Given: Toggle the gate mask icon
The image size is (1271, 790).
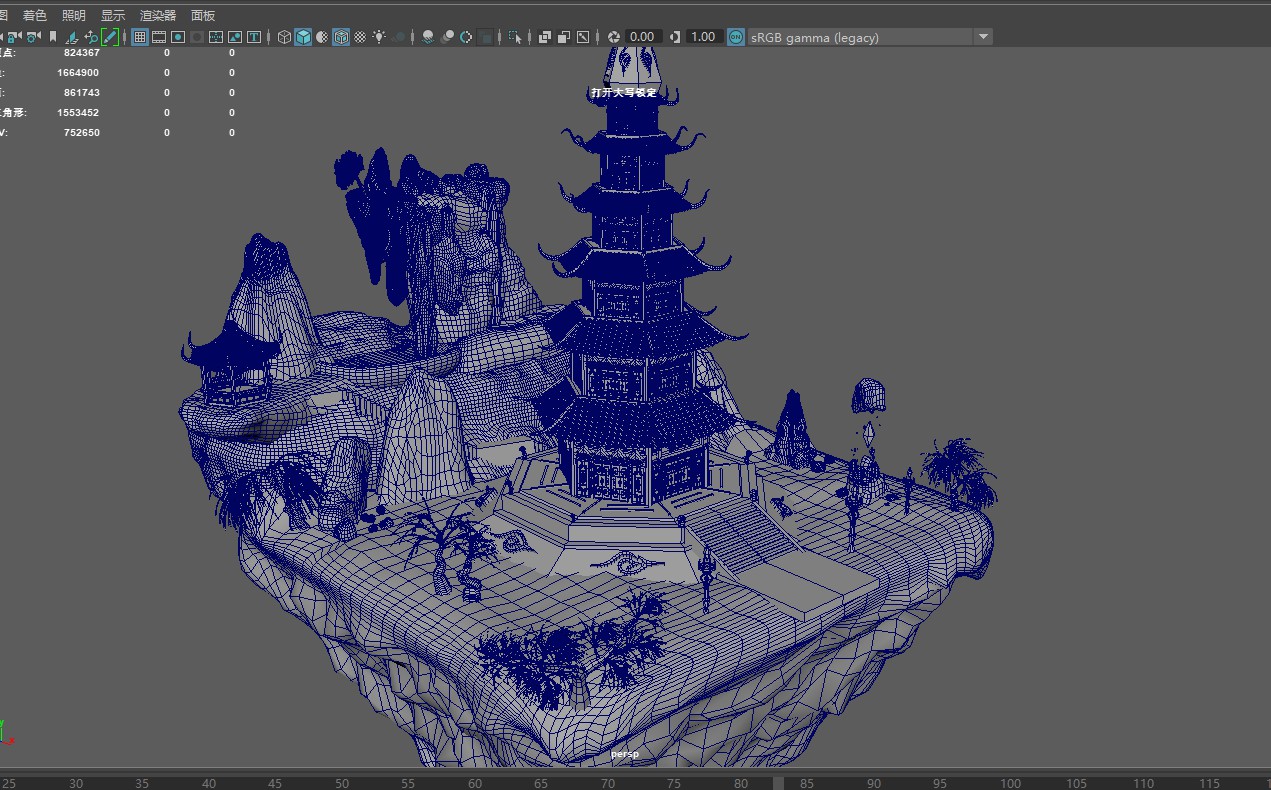Looking at the screenshot, I should click(x=197, y=37).
